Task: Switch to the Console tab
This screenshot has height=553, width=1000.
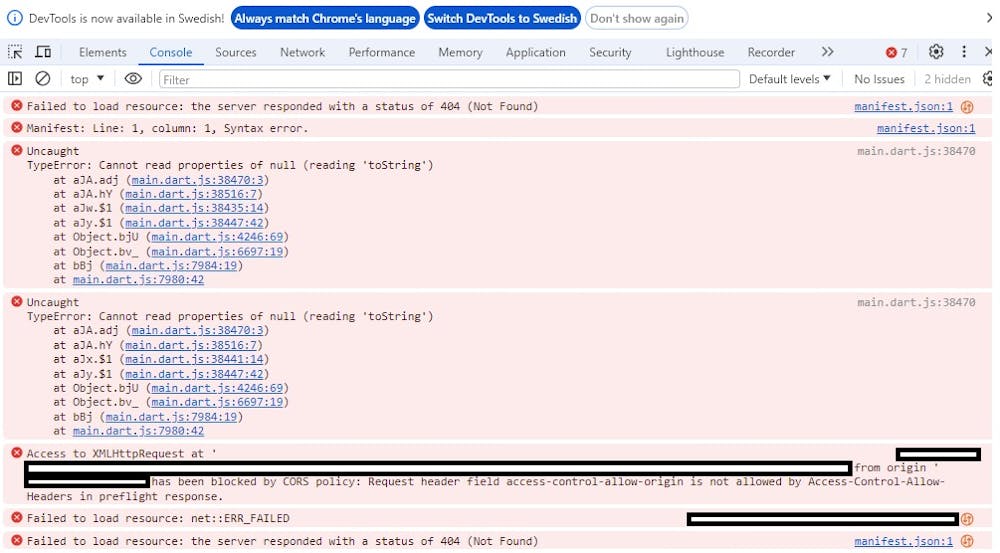Action: [x=170, y=52]
